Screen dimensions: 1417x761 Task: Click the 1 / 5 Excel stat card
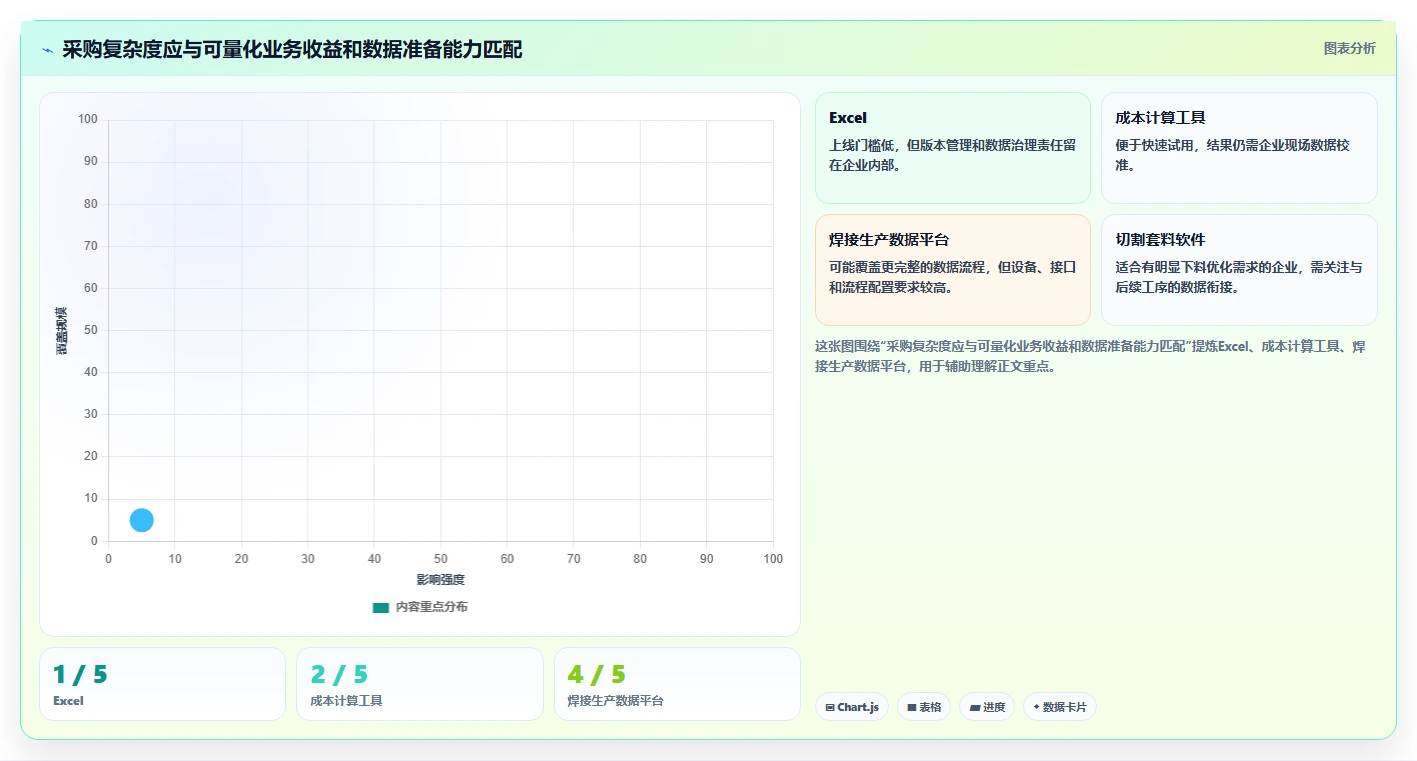point(162,684)
